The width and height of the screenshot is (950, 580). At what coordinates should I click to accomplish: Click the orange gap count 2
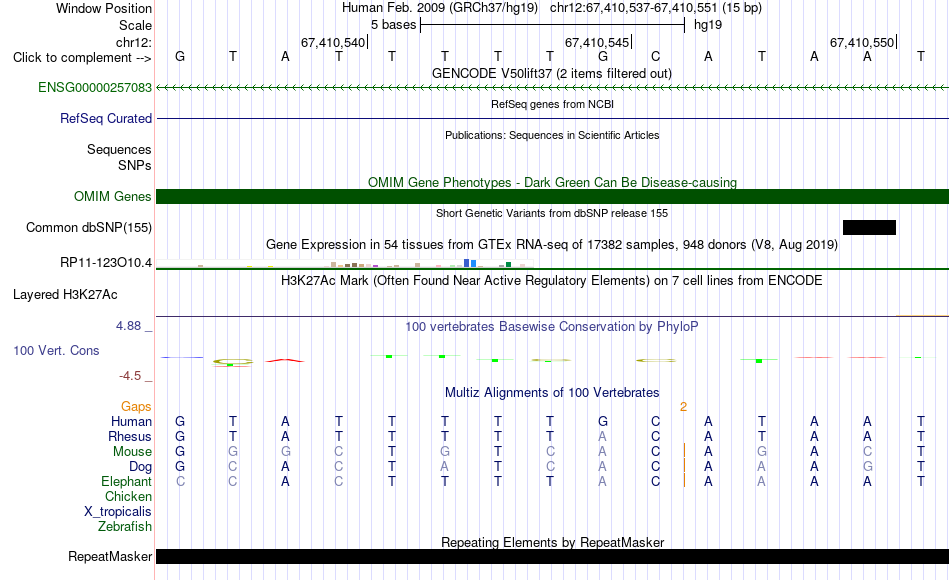pos(683,407)
